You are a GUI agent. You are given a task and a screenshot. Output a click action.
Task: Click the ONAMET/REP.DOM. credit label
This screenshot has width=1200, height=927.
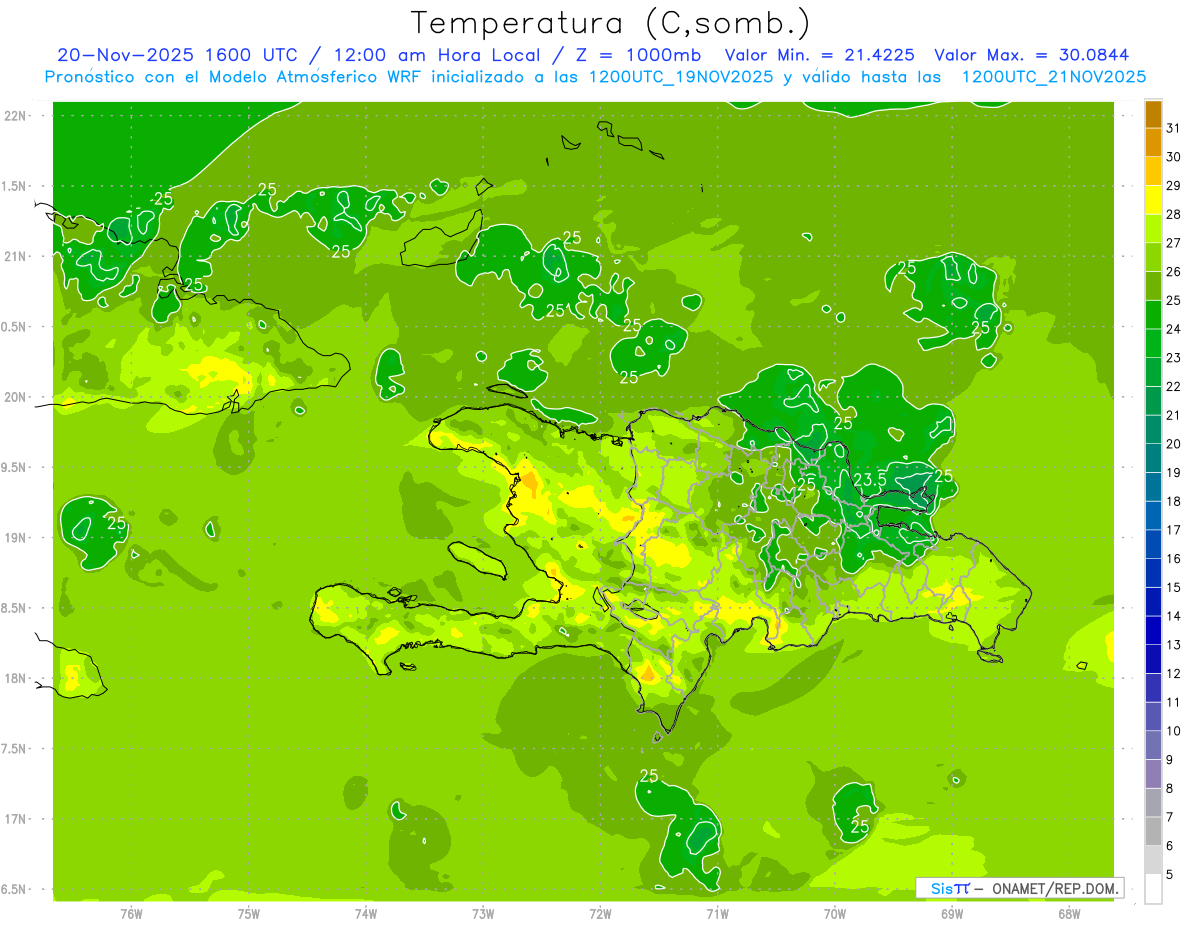(x=1054, y=888)
